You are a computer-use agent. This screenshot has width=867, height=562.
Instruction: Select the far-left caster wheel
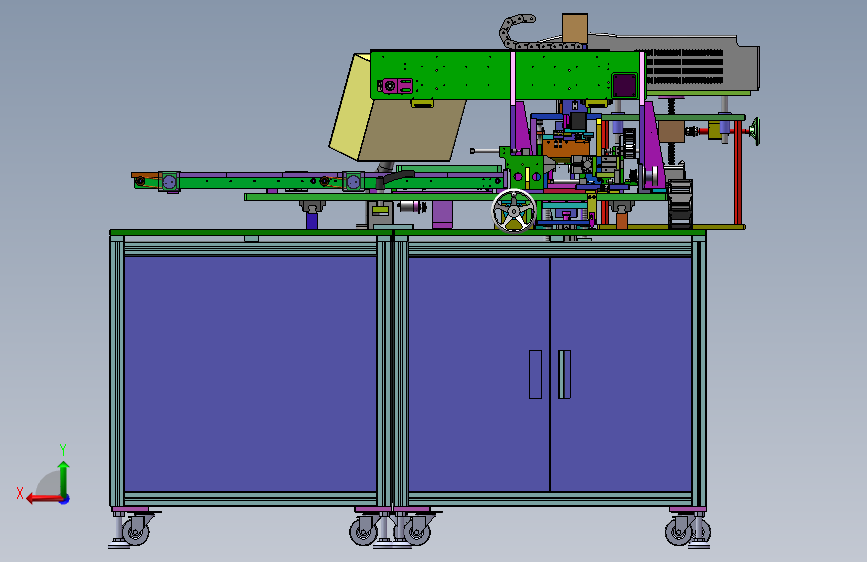pyautogui.click(x=135, y=532)
